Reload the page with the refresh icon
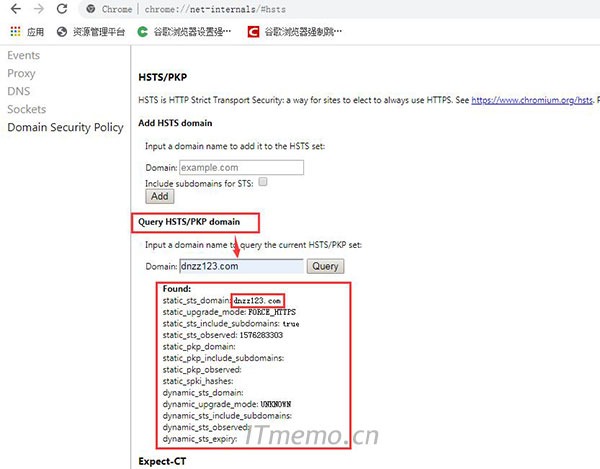 62,8
